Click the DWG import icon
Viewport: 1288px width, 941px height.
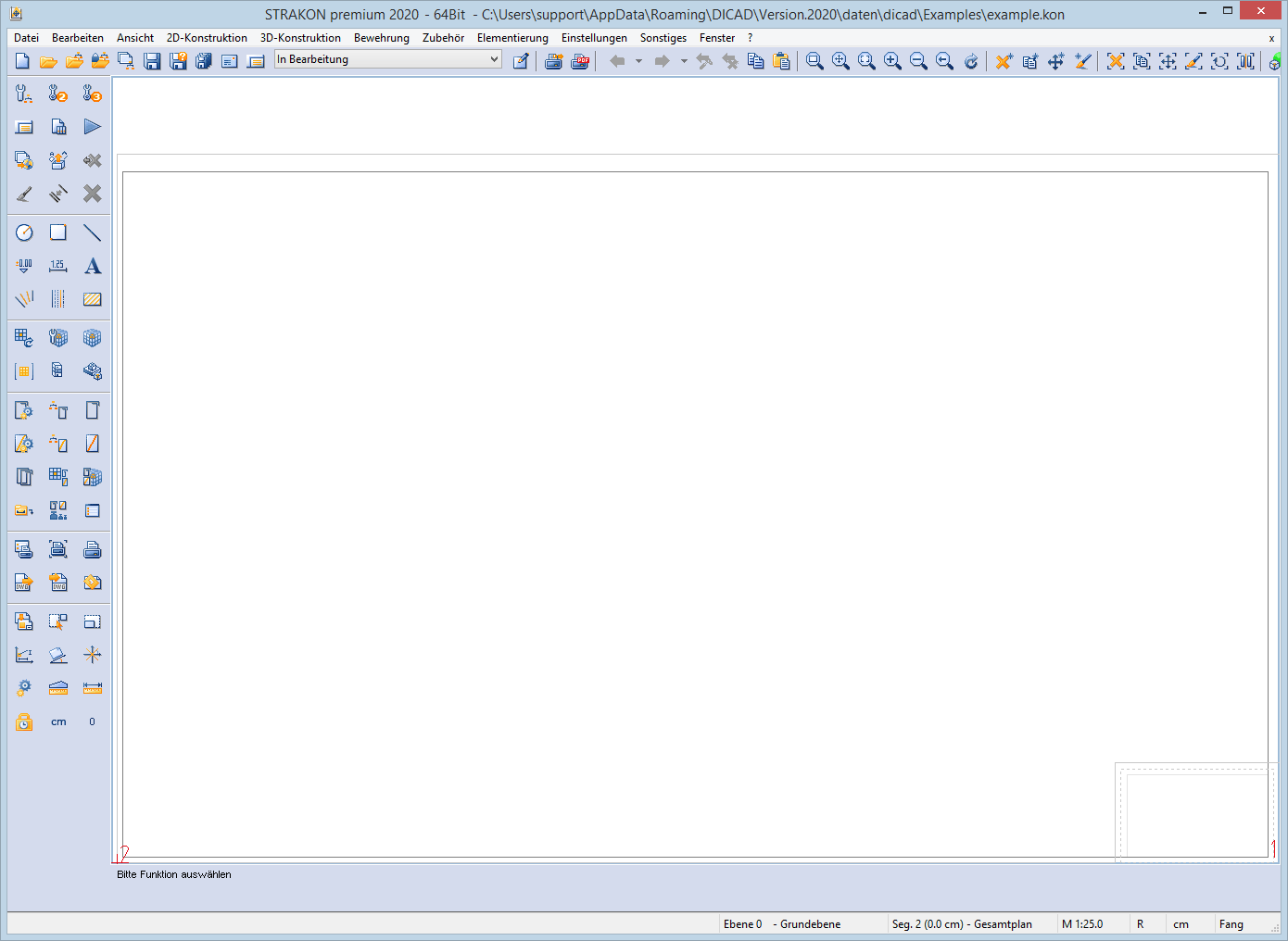(58, 583)
